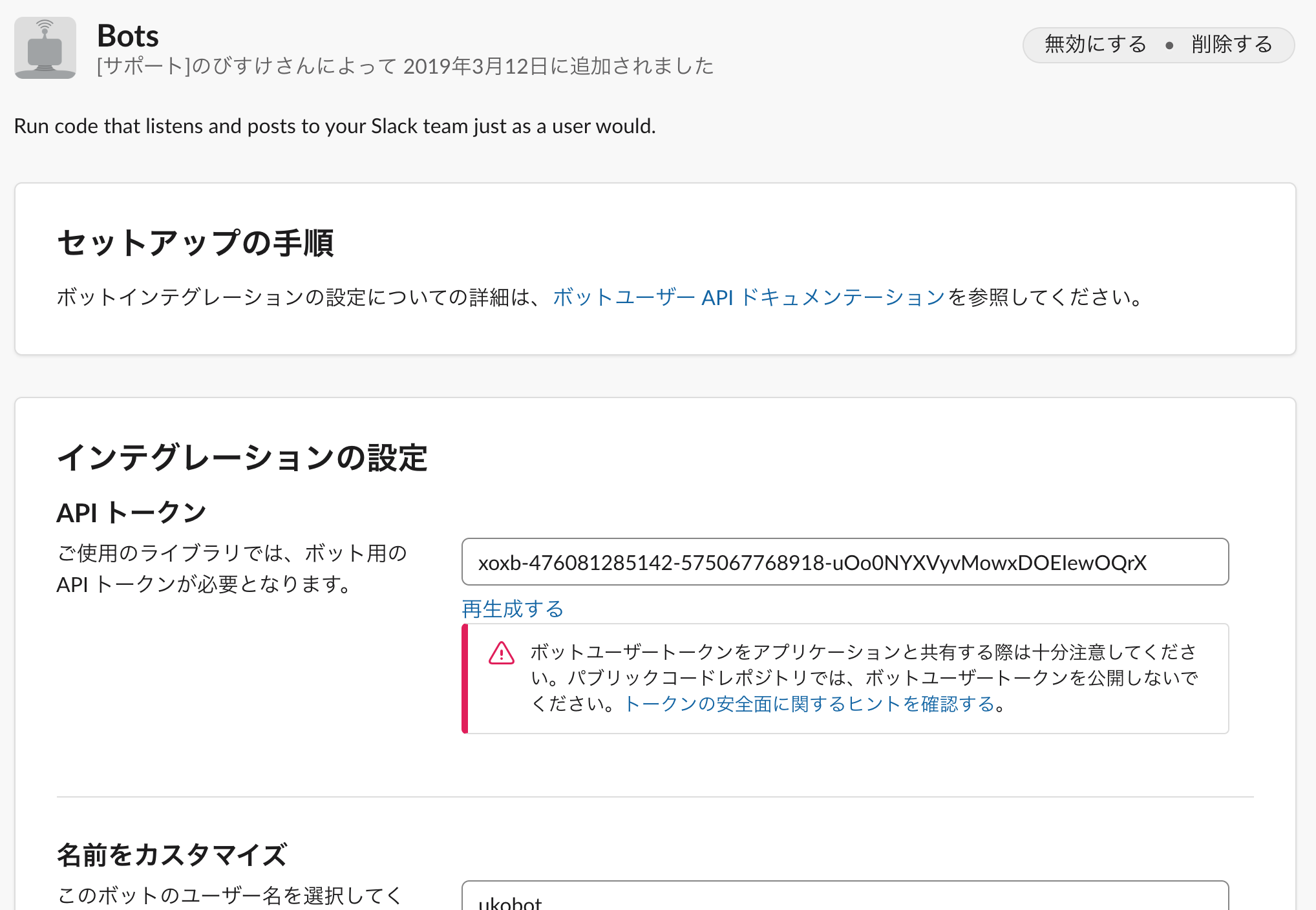The image size is (1316, 910).
Task: Click the separator dot between action buttons
Action: 1169,45
